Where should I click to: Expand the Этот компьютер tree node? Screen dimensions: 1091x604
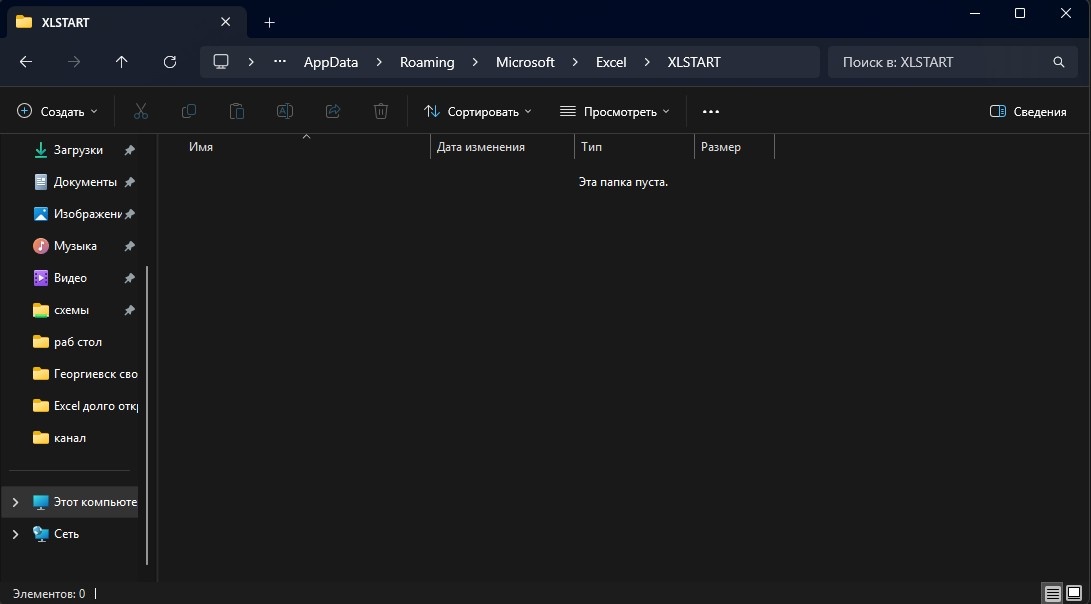point(15,502)
